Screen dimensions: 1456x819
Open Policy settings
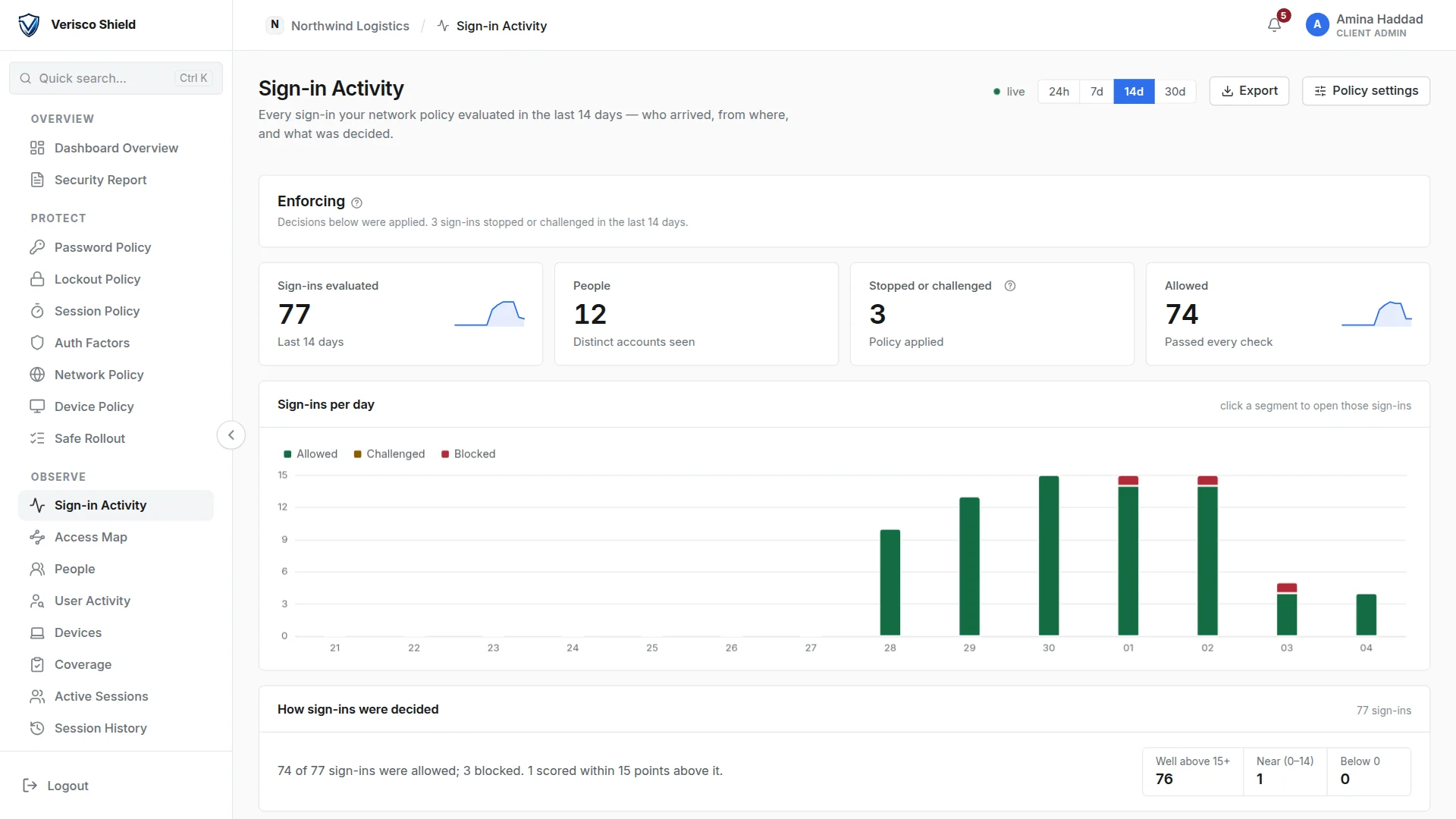[x=1366, y=91]
